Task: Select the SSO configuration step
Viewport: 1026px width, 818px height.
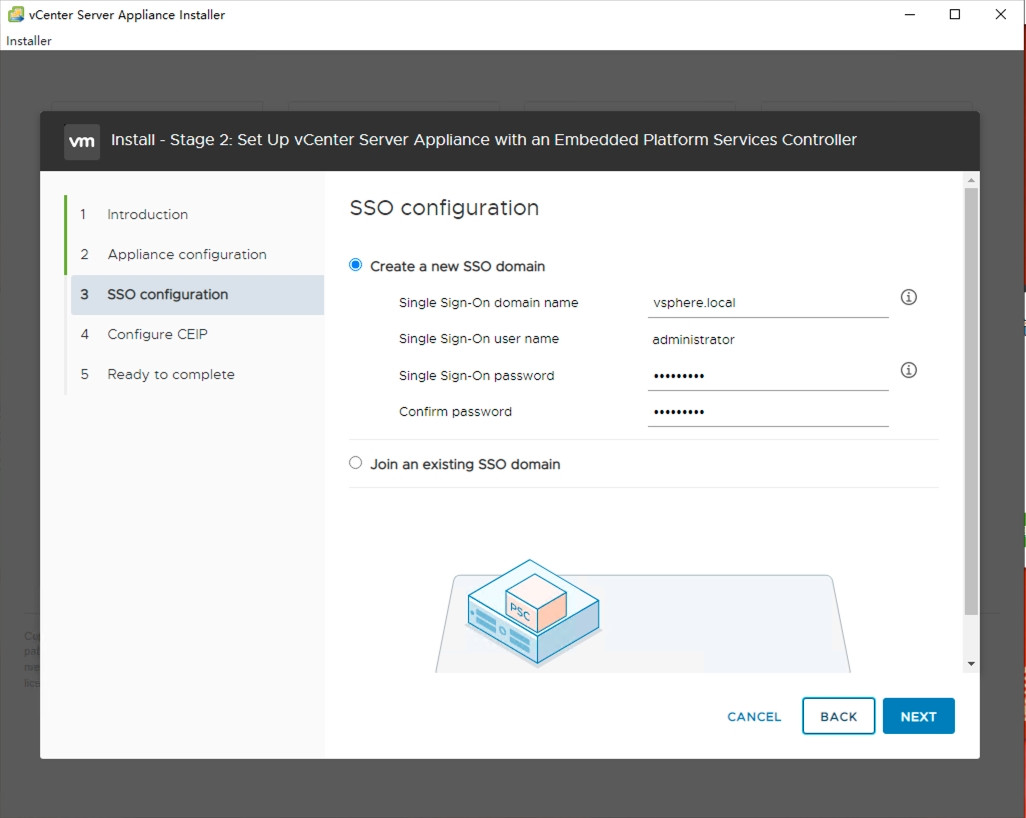Action: [167, 294]
